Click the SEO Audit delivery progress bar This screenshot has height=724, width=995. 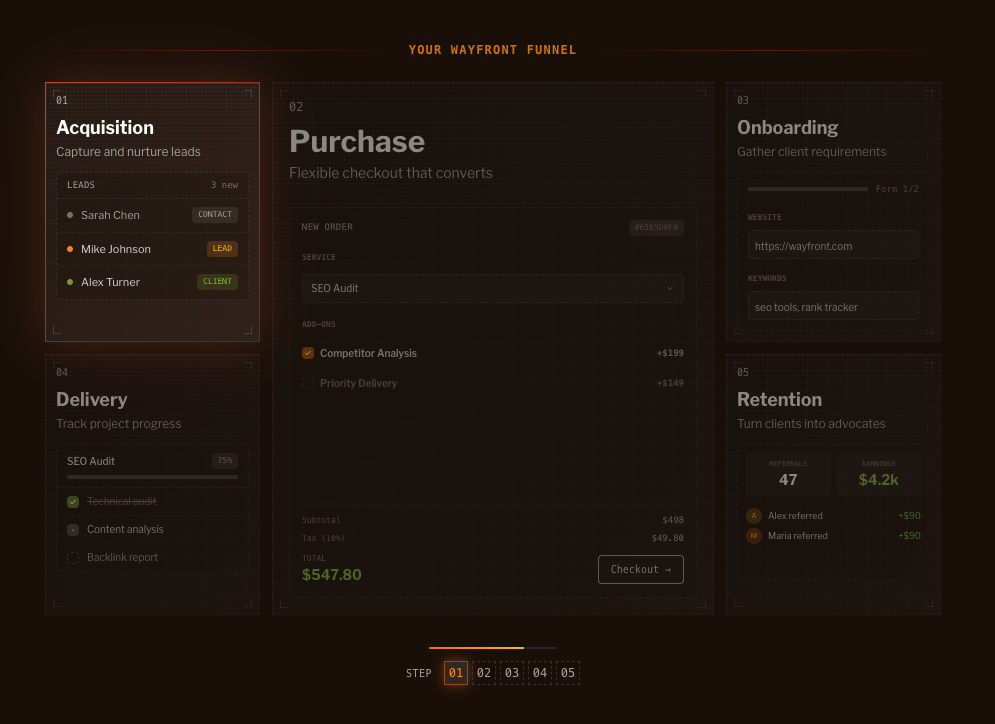tap(152, 477)
